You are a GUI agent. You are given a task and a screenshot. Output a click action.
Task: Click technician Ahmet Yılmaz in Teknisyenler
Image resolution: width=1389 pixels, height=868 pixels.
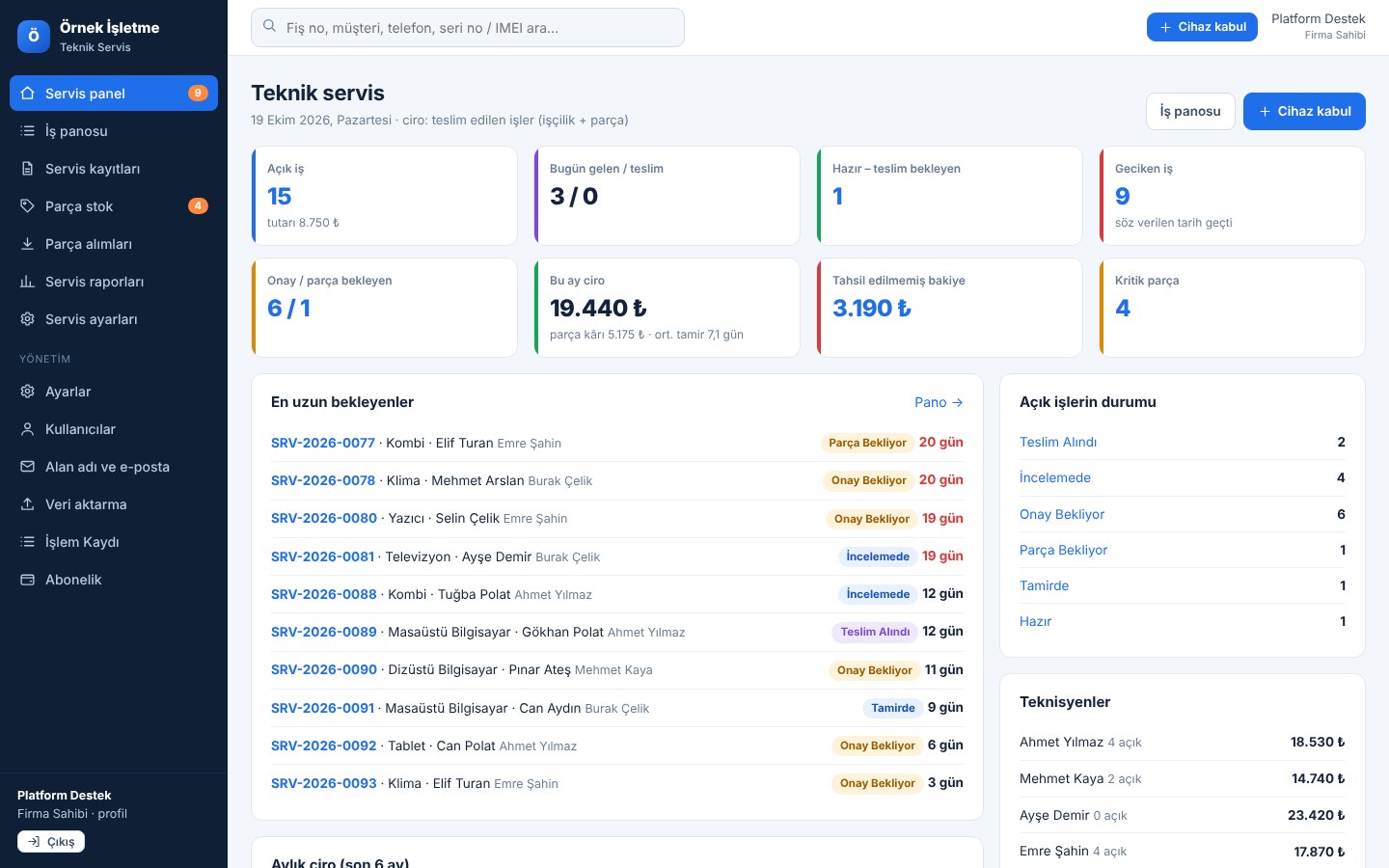coord(1061,742)
